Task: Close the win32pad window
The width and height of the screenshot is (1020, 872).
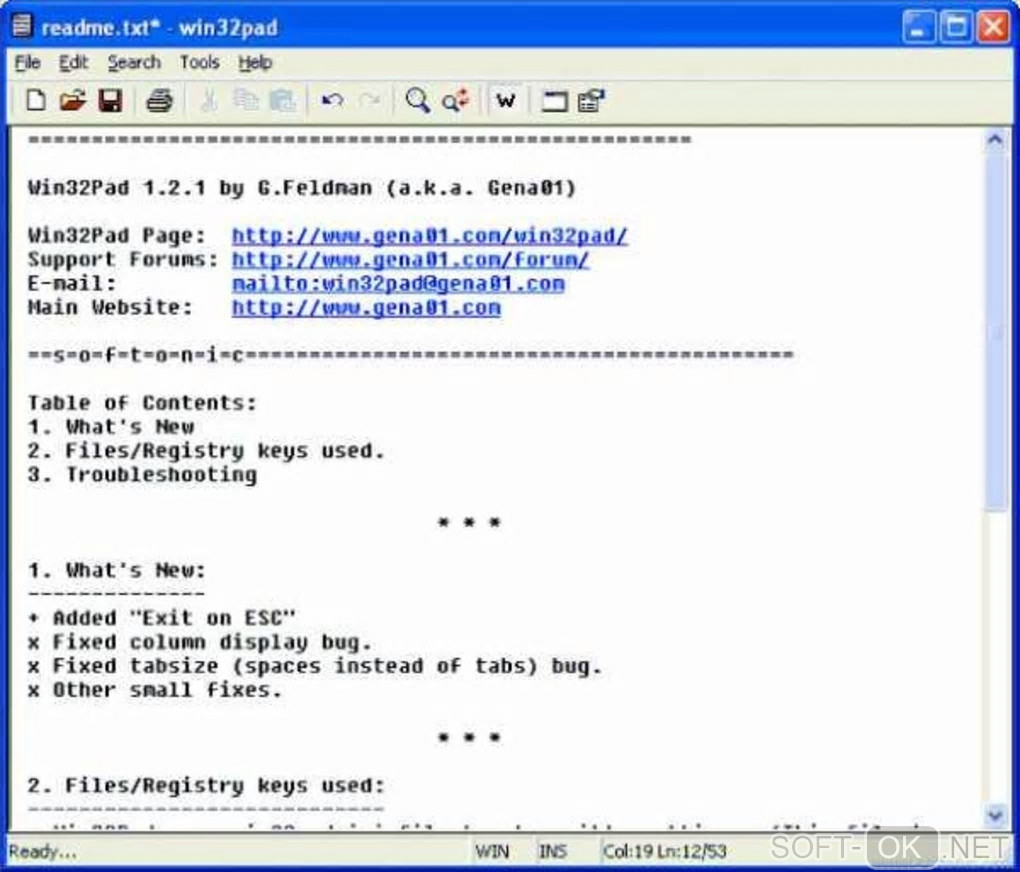Action: (994, 27)
